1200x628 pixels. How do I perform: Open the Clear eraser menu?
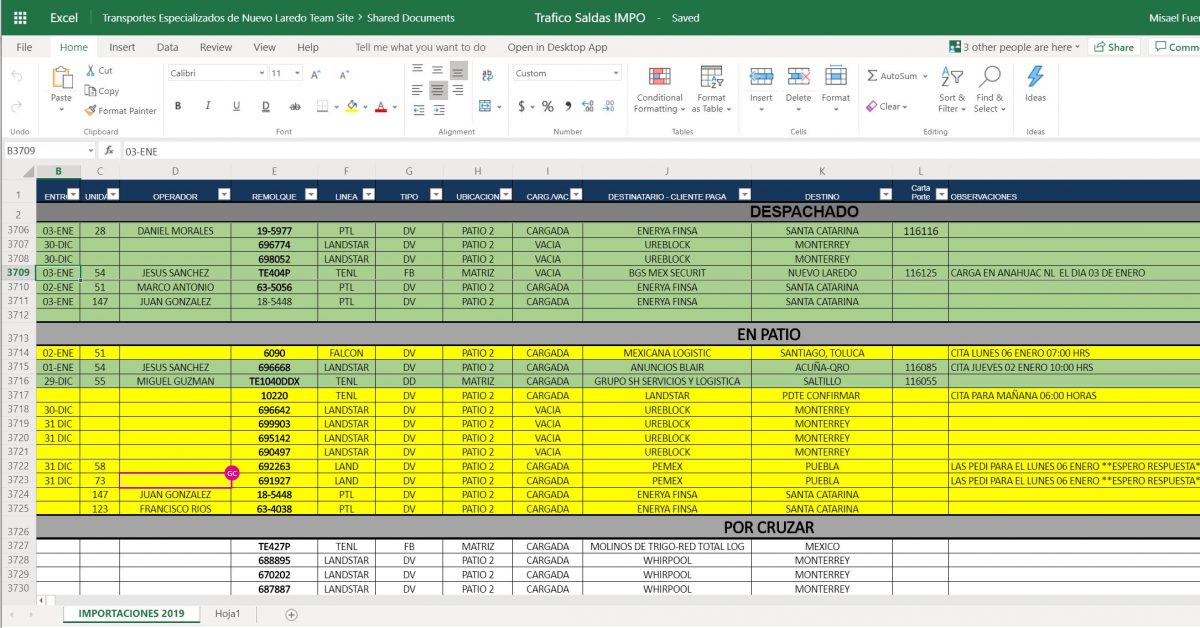tap(886, 106)
